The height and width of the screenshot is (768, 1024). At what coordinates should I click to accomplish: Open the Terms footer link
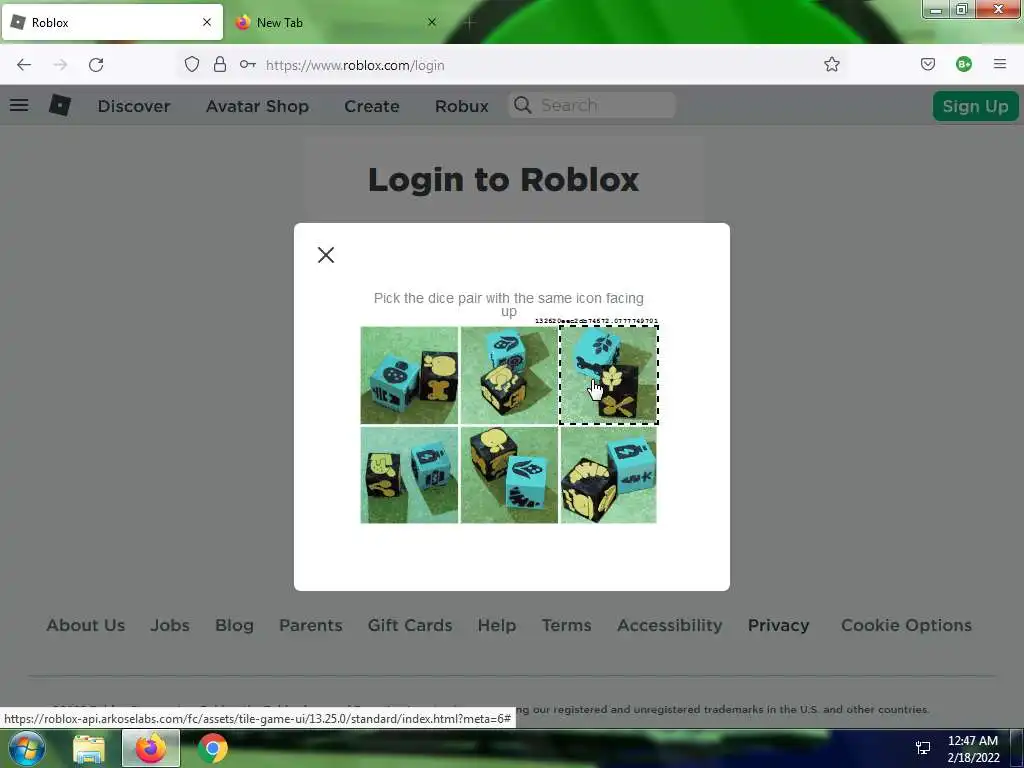pyautogui.click(x=566, y=625)
